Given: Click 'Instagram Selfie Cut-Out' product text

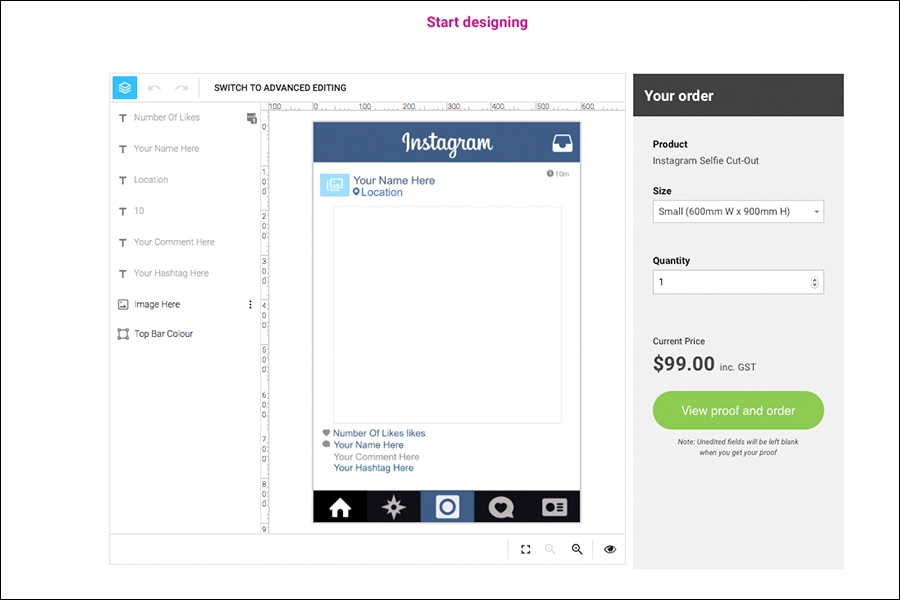Looking at the screenshot, I should [705, 161].
